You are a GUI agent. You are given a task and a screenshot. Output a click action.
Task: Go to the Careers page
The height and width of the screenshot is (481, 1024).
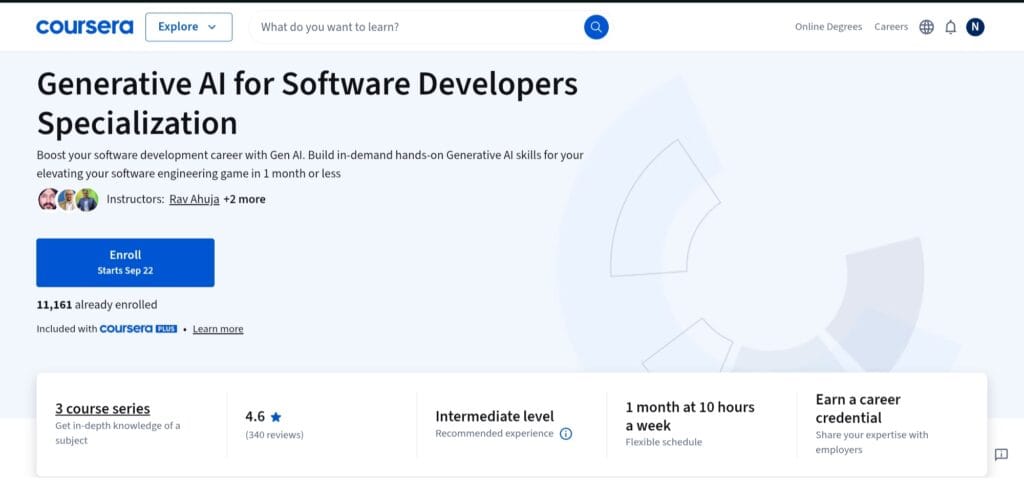(891, 27)
